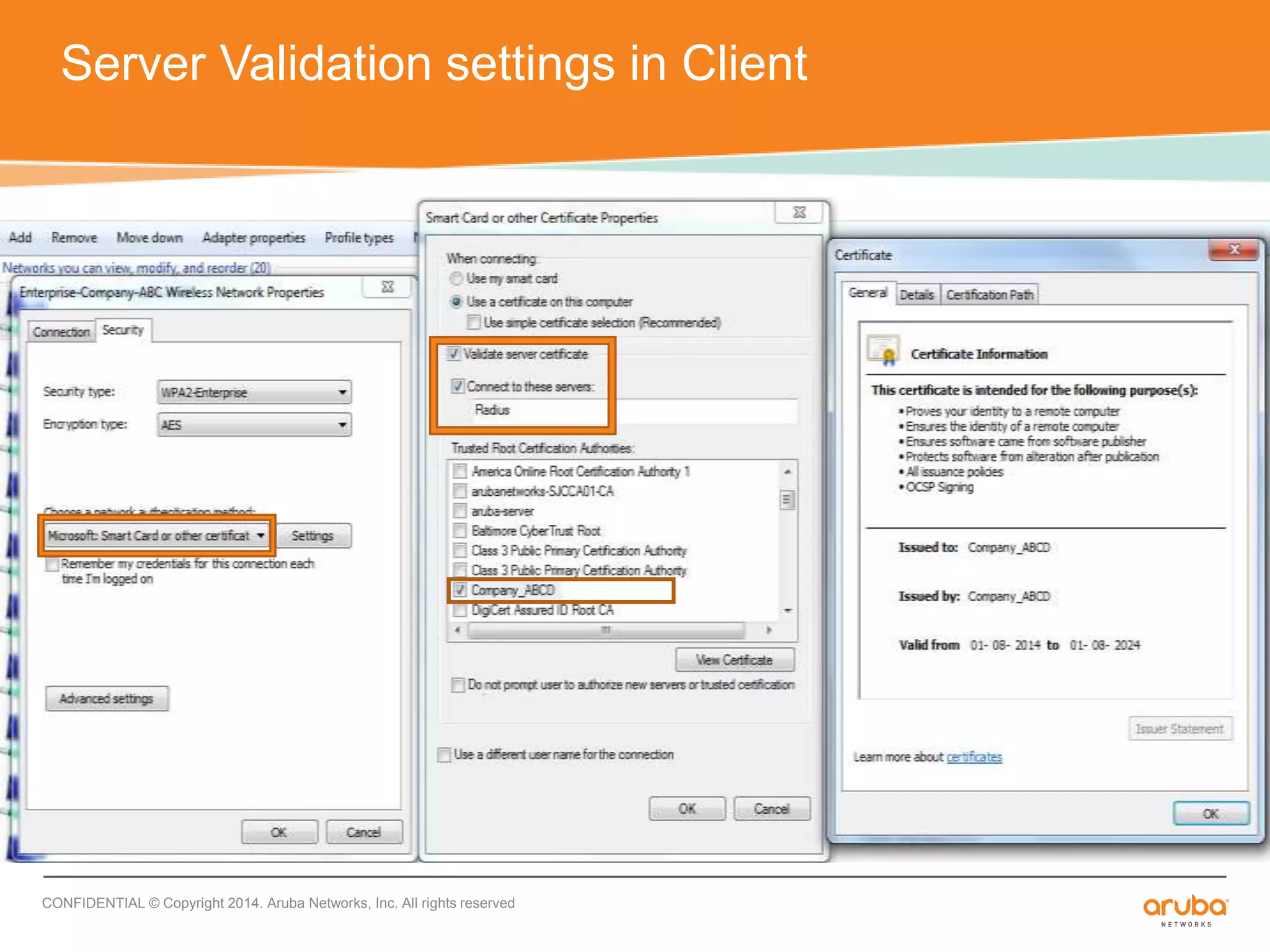Open Profile types from the toolbar

(x=359, y=237)
